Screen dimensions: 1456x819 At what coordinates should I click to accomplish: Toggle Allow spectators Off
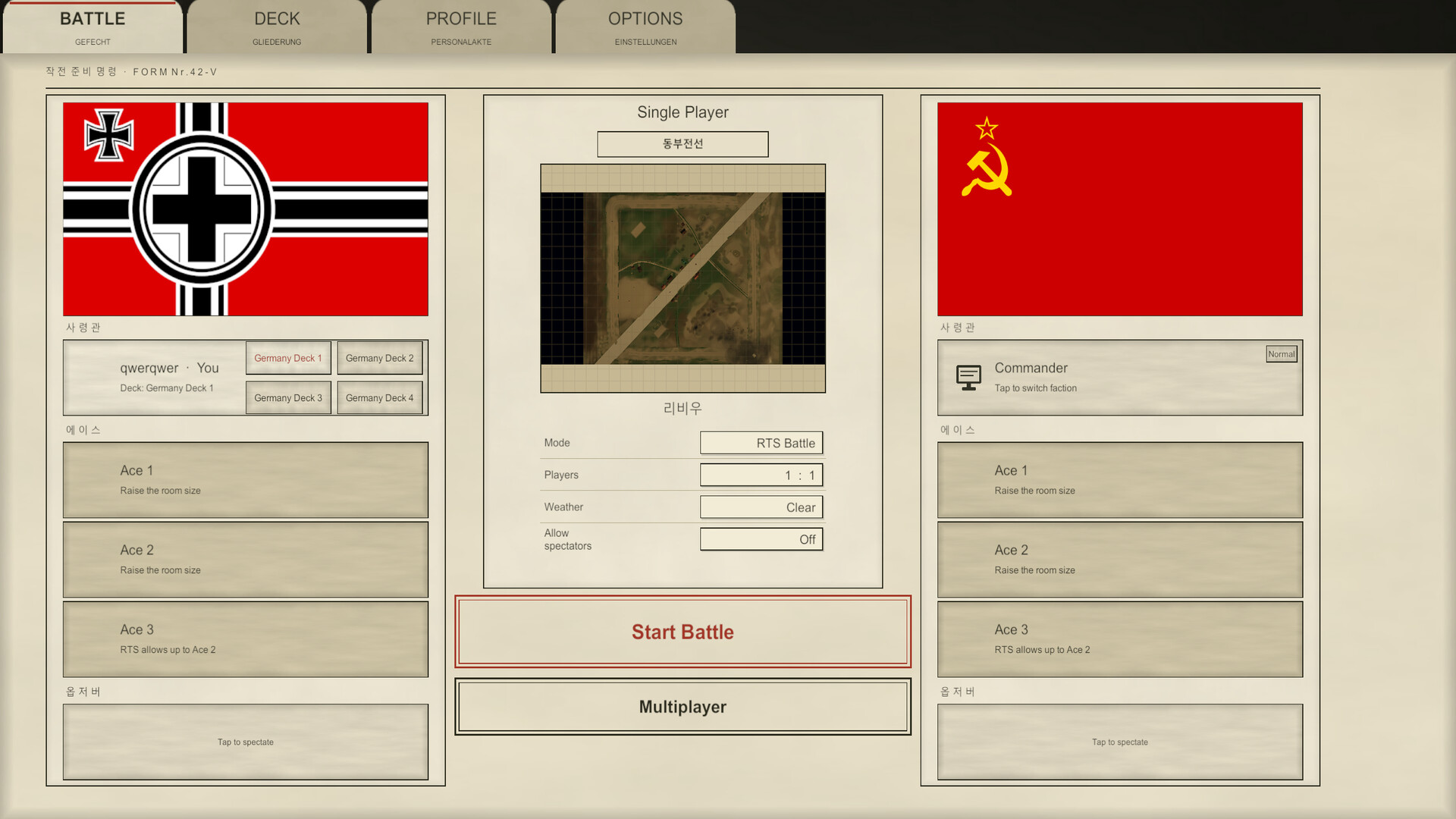(761, 539)
